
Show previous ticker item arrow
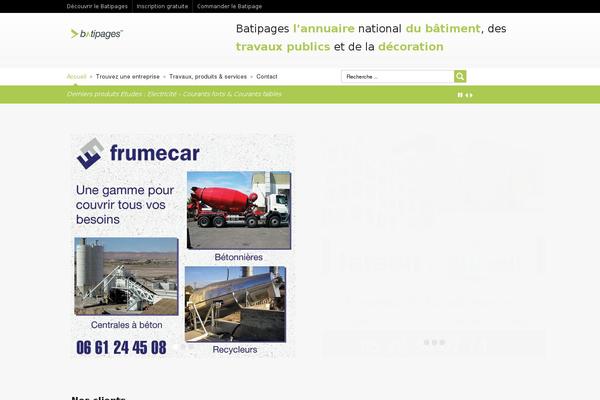[x=466, y=95]
